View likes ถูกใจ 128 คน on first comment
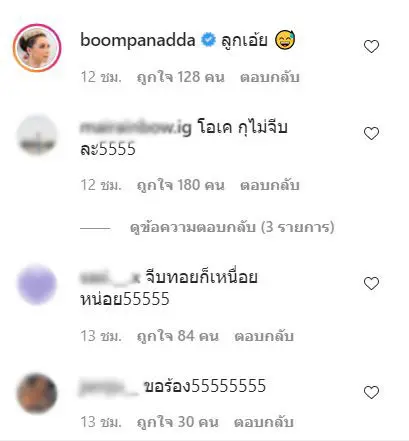The image size is (409, 441). click(x=181, y=77)
